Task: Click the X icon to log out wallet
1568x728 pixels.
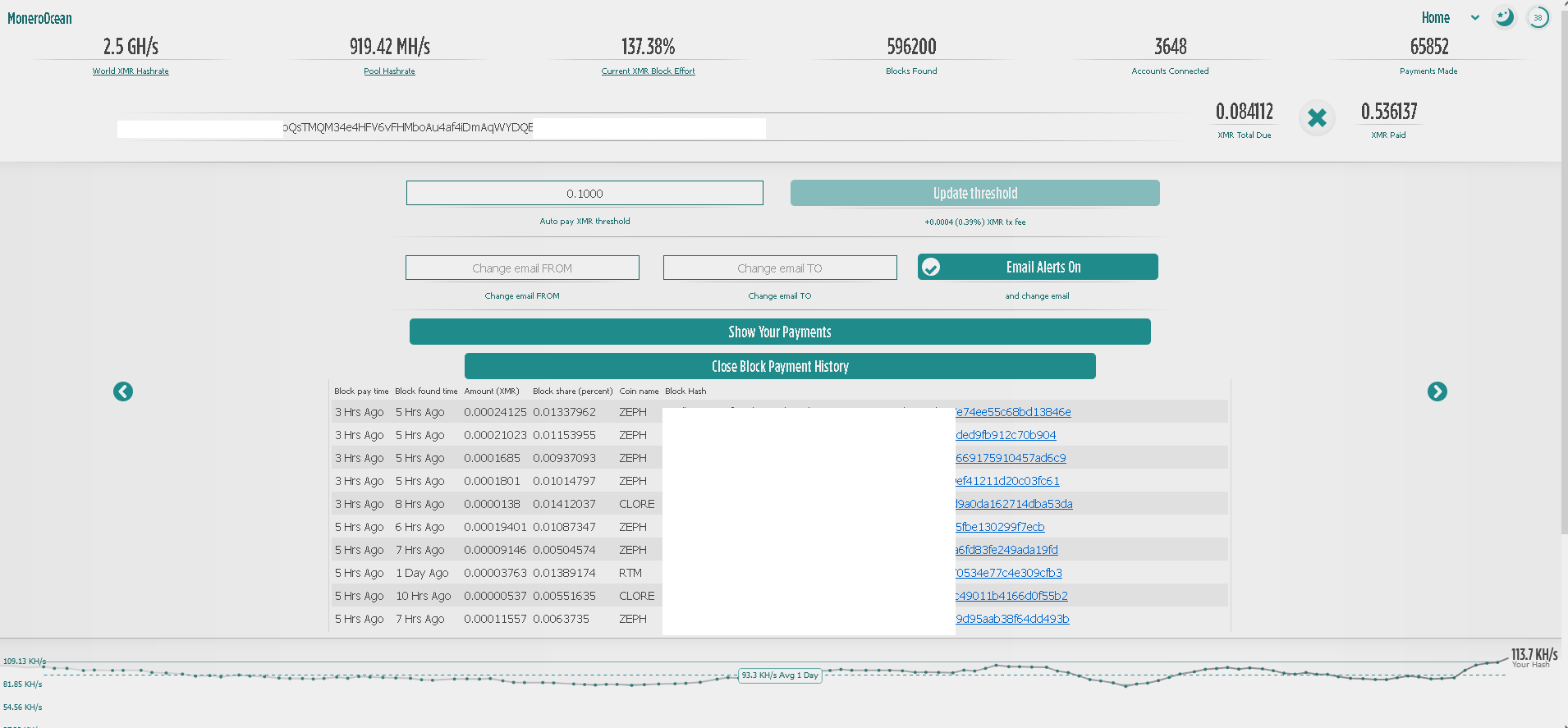Action: pyautogui.click(x=1317, y=118)
